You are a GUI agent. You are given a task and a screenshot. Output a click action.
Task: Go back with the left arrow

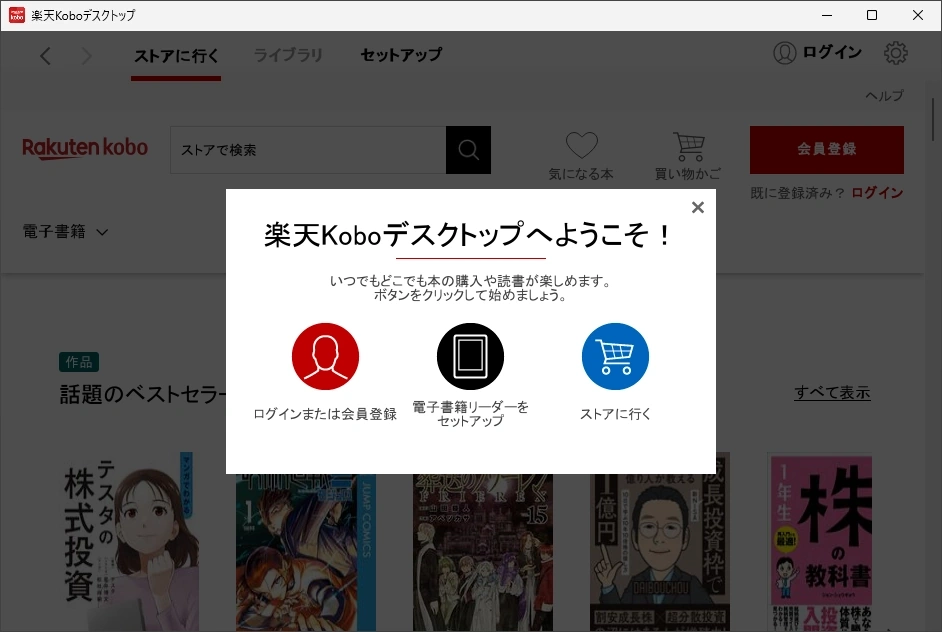(x=45, y=56)
